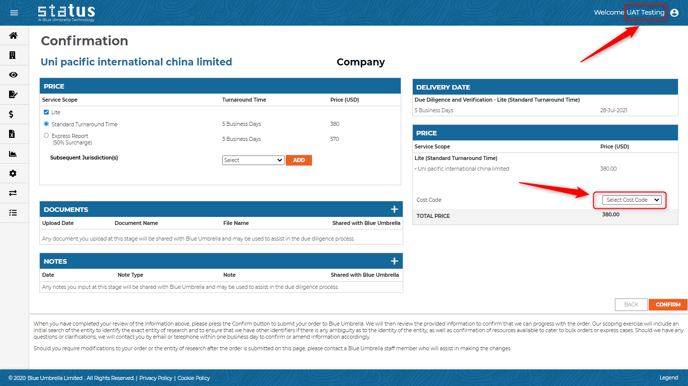
Task: Select Express Report radio option
Action: tap(46, 136)
